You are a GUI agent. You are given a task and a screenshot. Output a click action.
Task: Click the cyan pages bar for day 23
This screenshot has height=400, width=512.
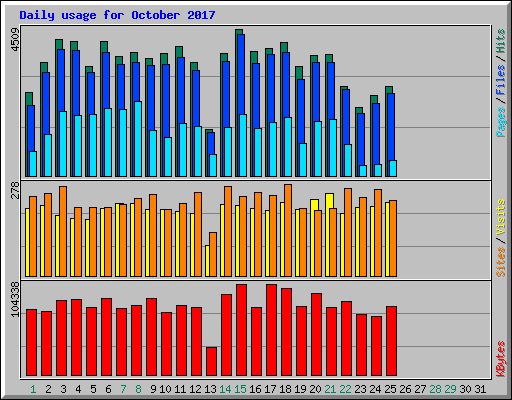(x=363, y=171)
